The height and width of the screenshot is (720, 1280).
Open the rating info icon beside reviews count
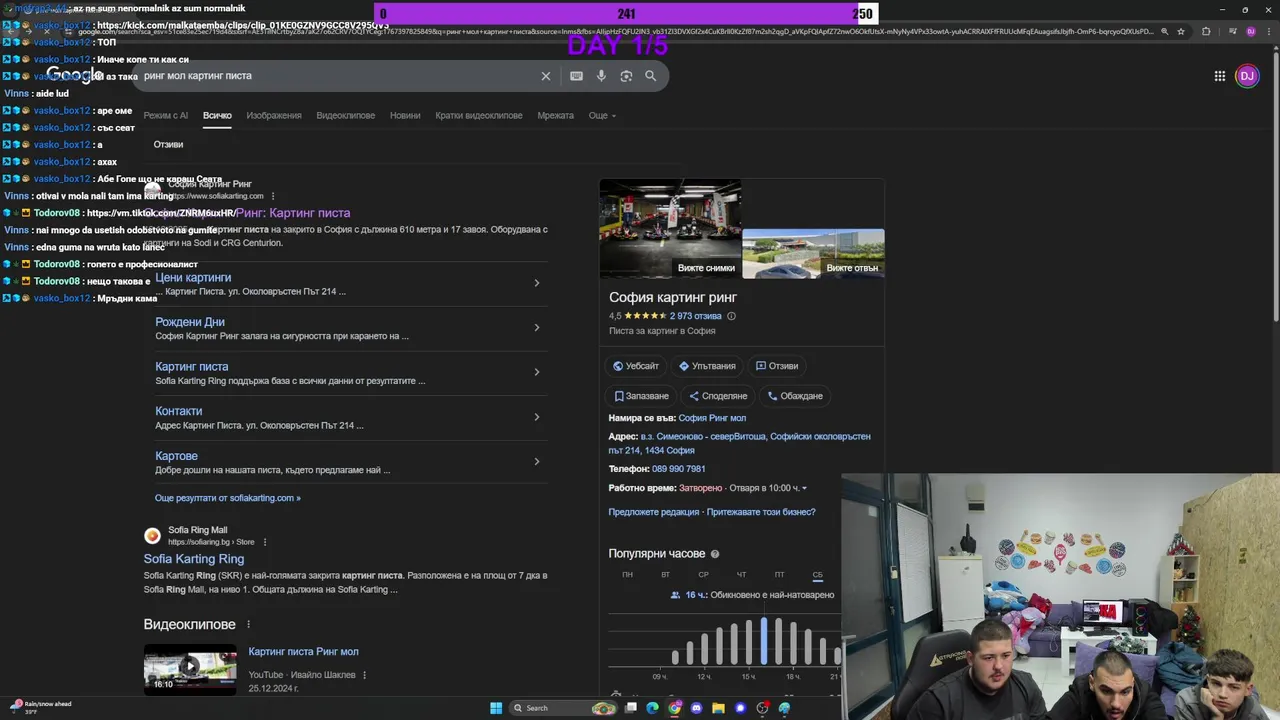(x=731, y=316)
